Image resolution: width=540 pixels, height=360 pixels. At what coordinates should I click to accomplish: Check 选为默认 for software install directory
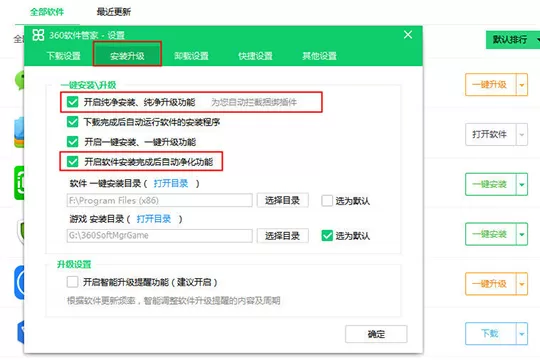pyautogui.click(x=327, y=200)
